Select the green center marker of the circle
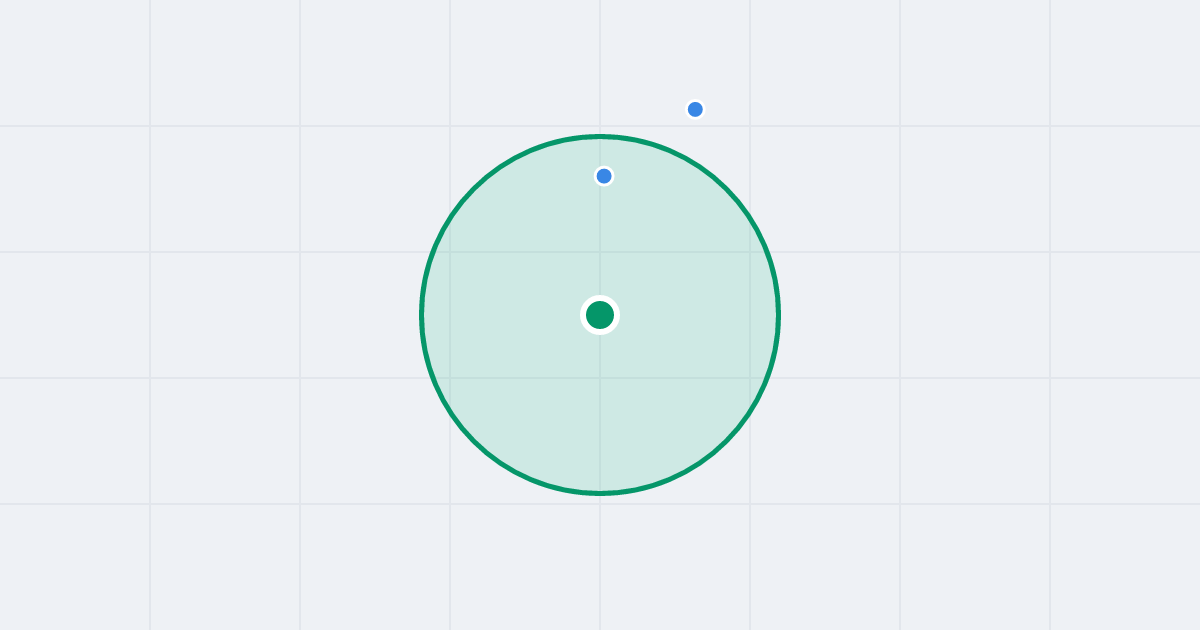 coord(600,315)
